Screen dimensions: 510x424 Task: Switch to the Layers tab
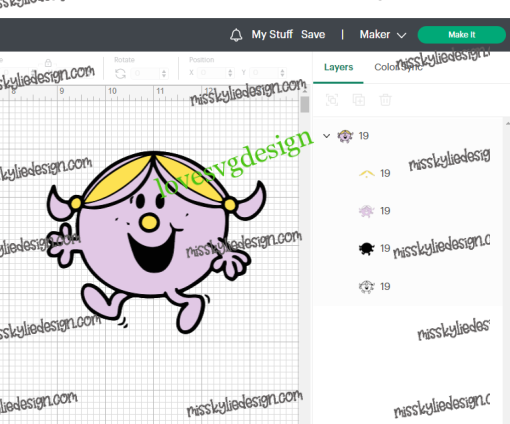tap(338, 67)
